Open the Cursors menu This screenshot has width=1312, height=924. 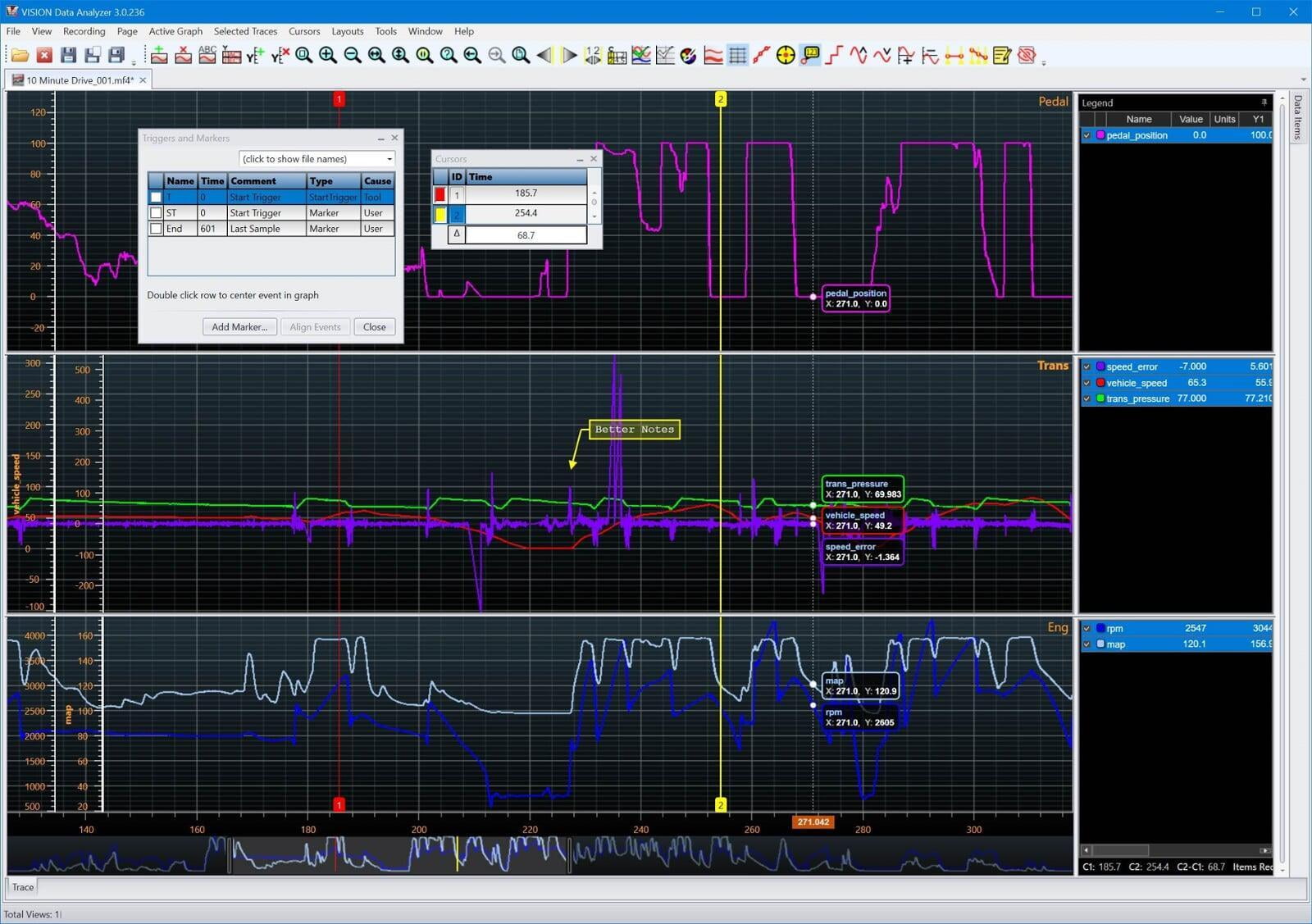304,31
